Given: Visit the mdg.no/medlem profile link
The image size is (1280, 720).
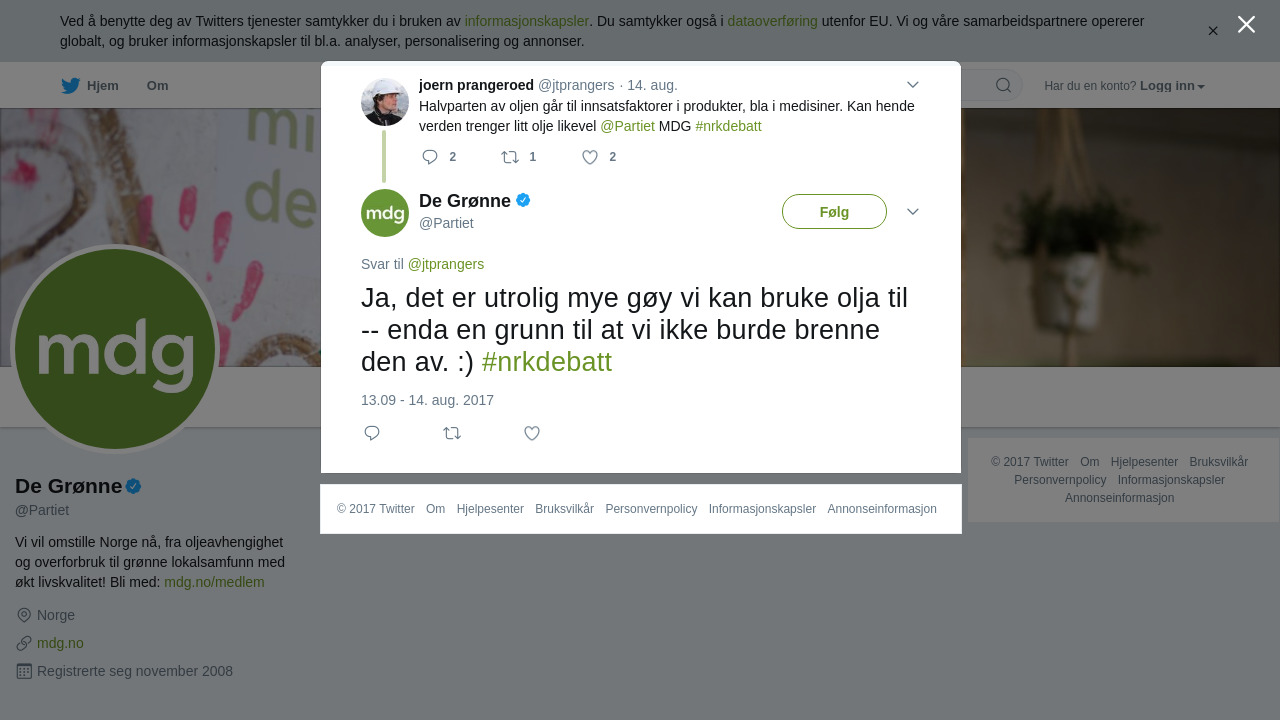Looking at the screenshot, I should (x=214, y=582).
